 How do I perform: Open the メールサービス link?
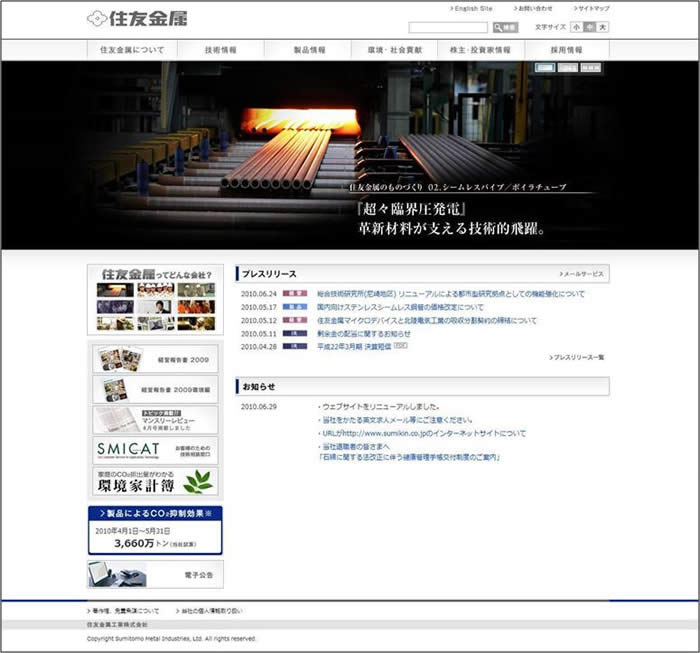[x=582, y=274]
